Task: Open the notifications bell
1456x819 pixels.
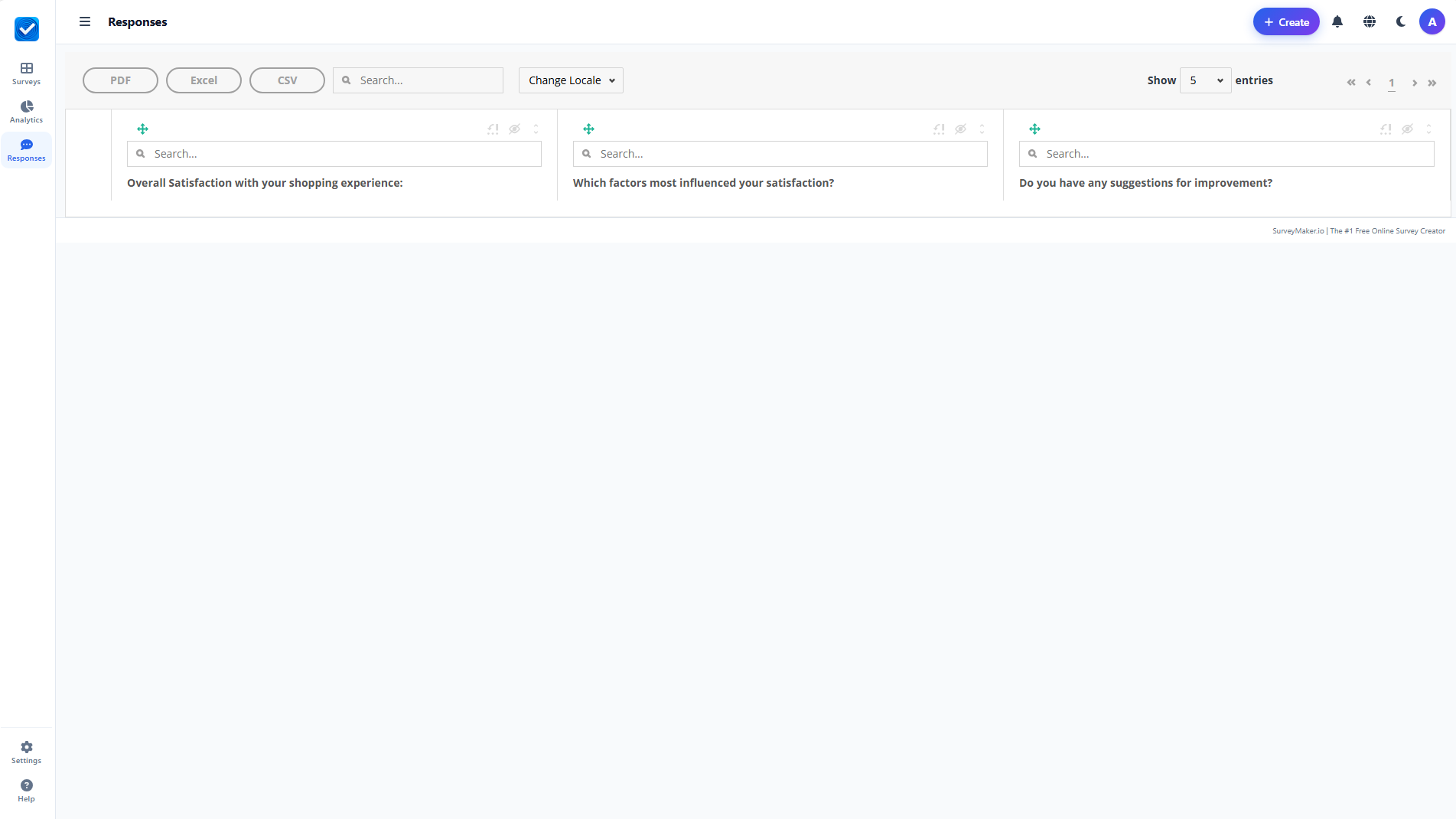Action: (1337, 21)
